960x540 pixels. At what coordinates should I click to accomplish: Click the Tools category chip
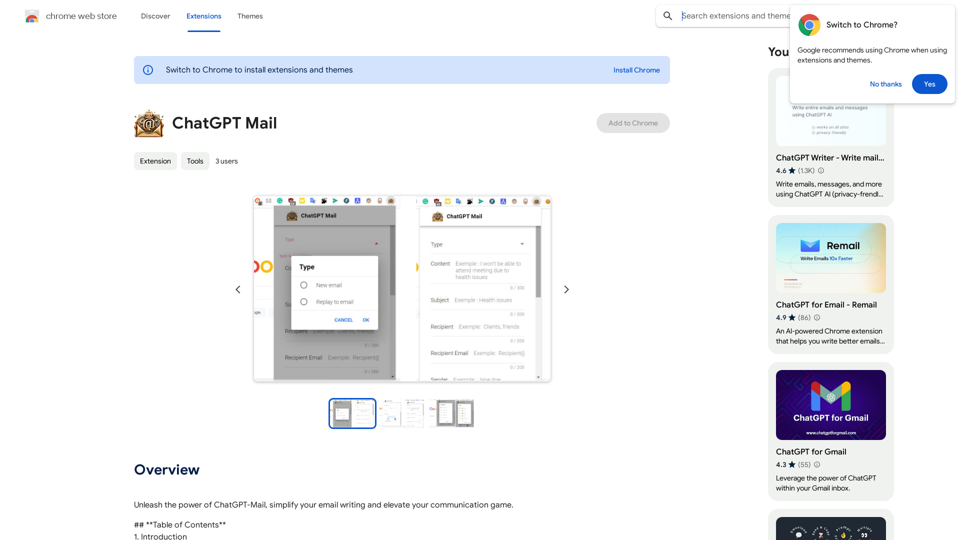click(x=195, y=161)
